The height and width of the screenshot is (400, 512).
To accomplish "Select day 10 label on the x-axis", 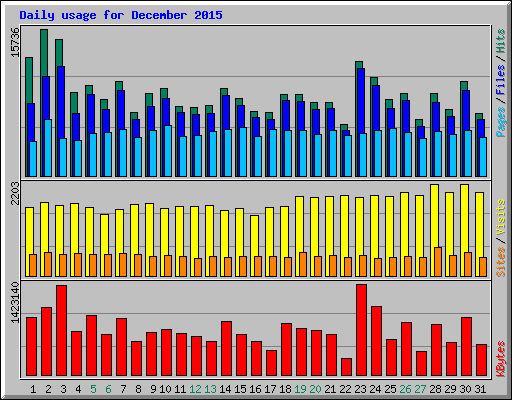I will 165,389.
